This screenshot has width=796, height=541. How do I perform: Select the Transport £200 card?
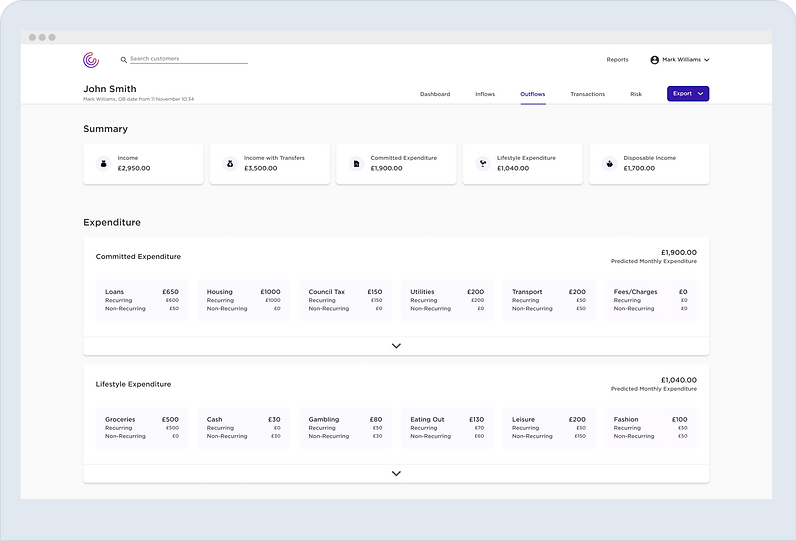(549, 300)
